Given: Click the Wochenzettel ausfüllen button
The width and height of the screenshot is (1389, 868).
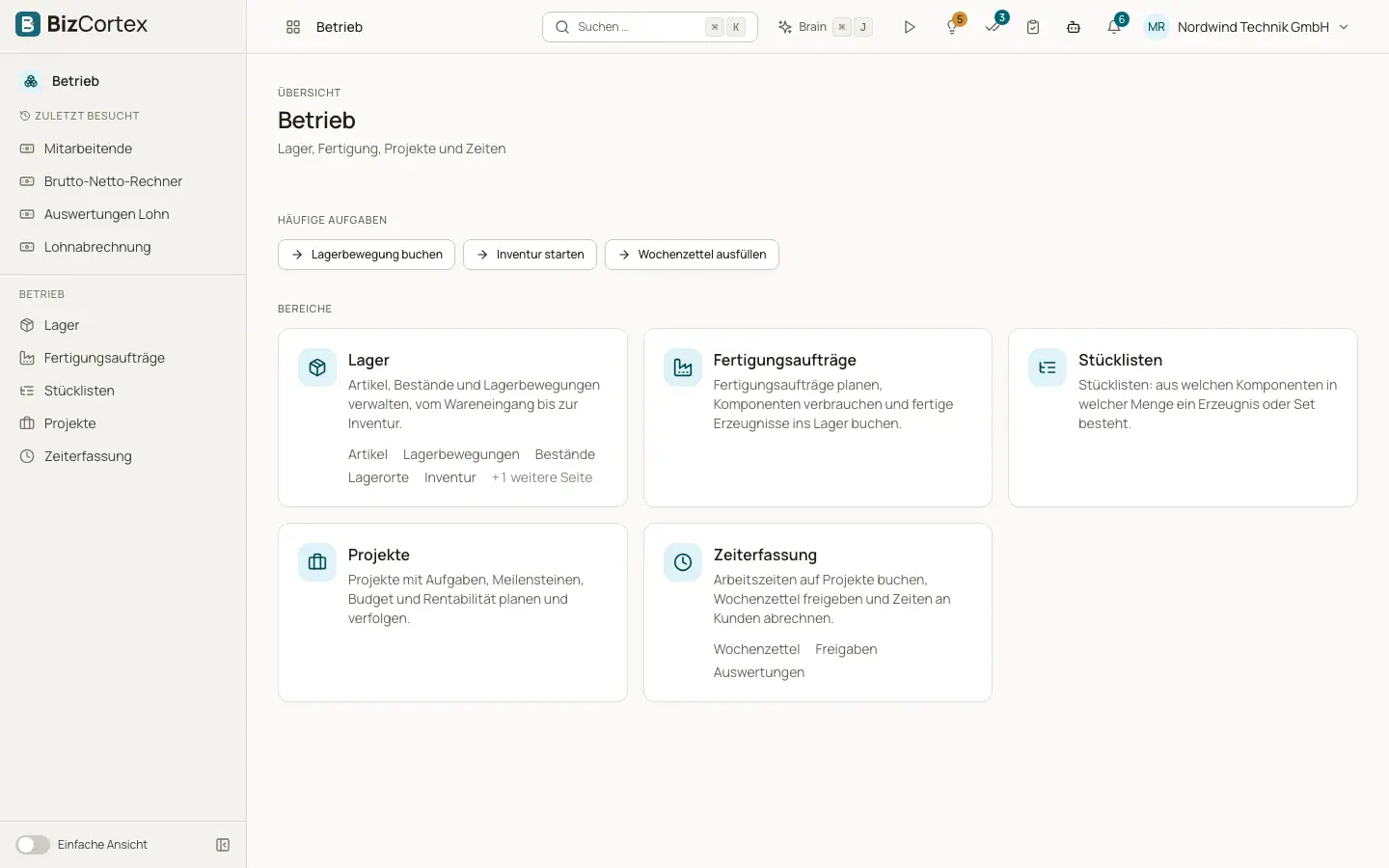Looking at the screenshot, I should pos(692,255).
